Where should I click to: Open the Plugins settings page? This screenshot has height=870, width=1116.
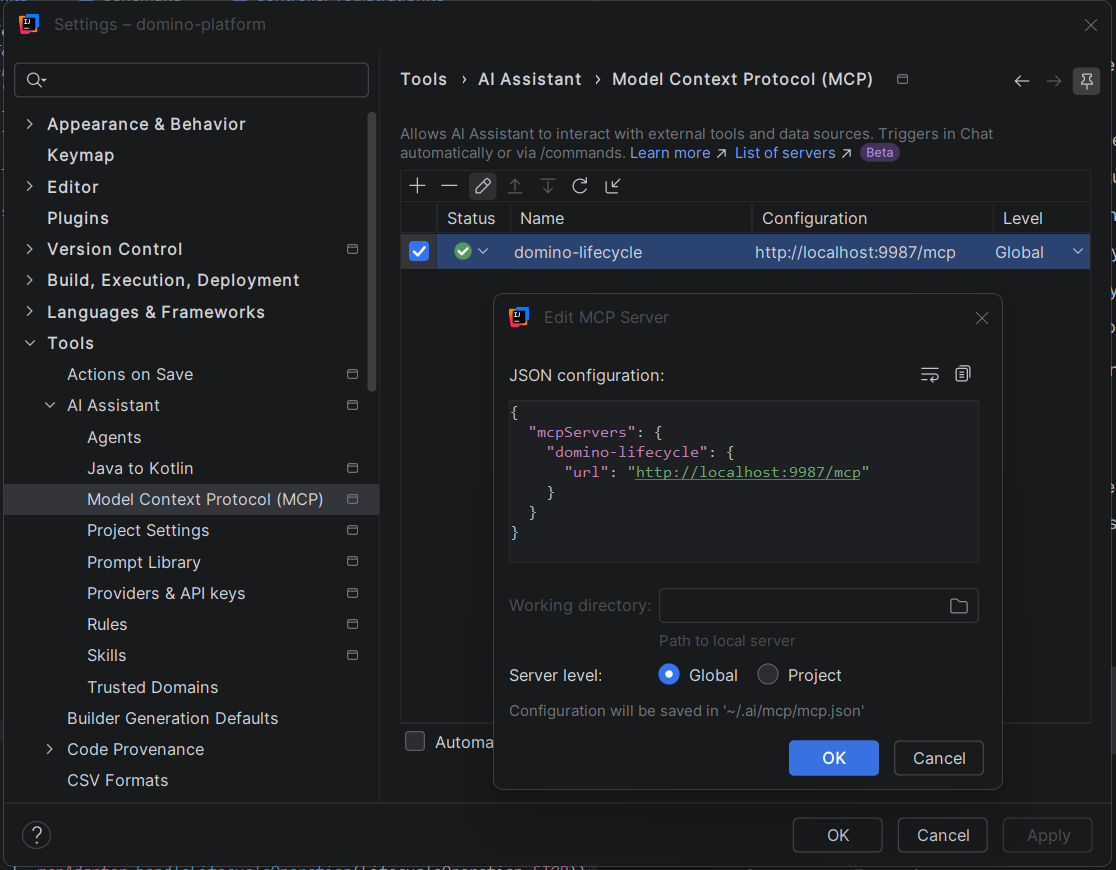(x=78, y=218)
